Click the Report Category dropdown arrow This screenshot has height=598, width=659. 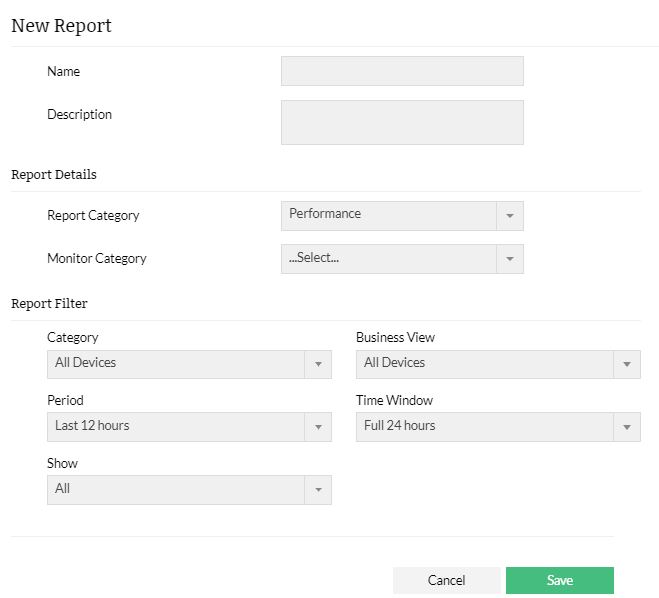tap(509, 216)
